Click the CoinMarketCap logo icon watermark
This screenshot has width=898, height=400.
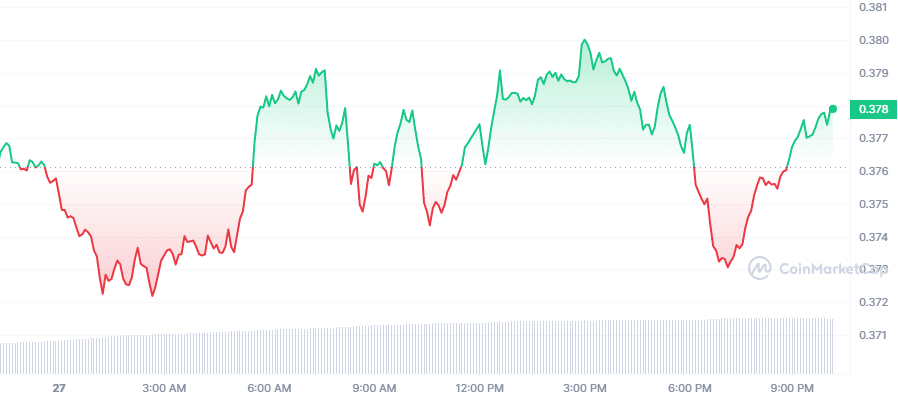coord(759,267)
